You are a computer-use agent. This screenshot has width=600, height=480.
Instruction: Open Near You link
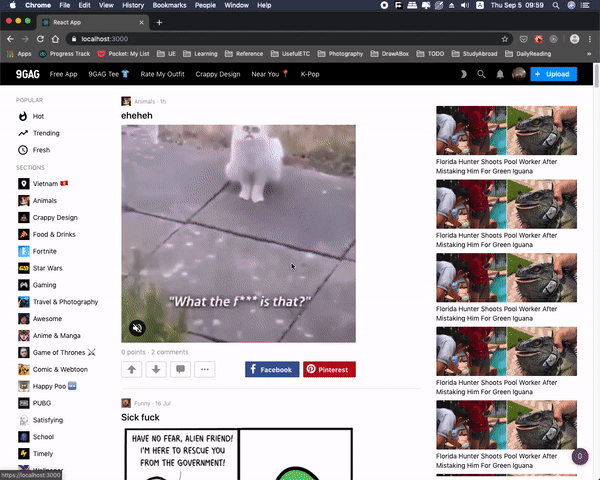click(270, 74)
